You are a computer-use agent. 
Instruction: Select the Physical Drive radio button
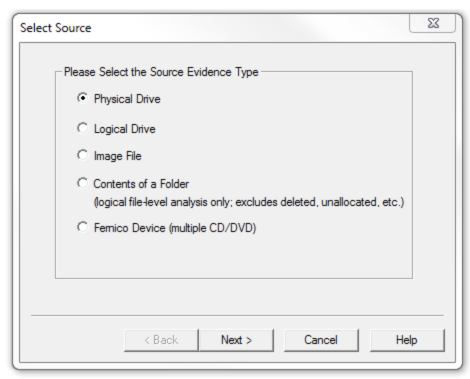click(83, 98)
